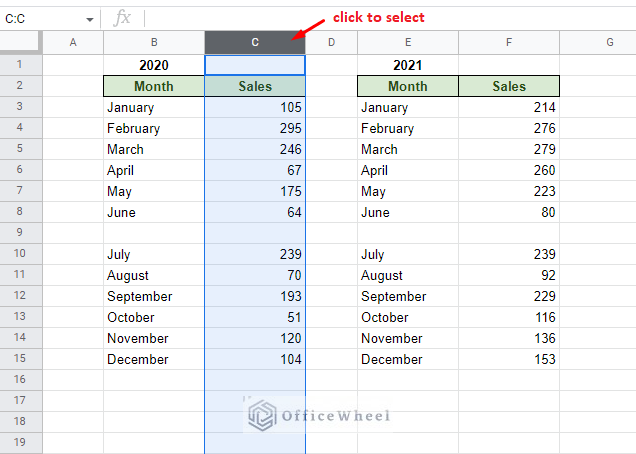Select all cells using the corner box

(x=21, y=42)
